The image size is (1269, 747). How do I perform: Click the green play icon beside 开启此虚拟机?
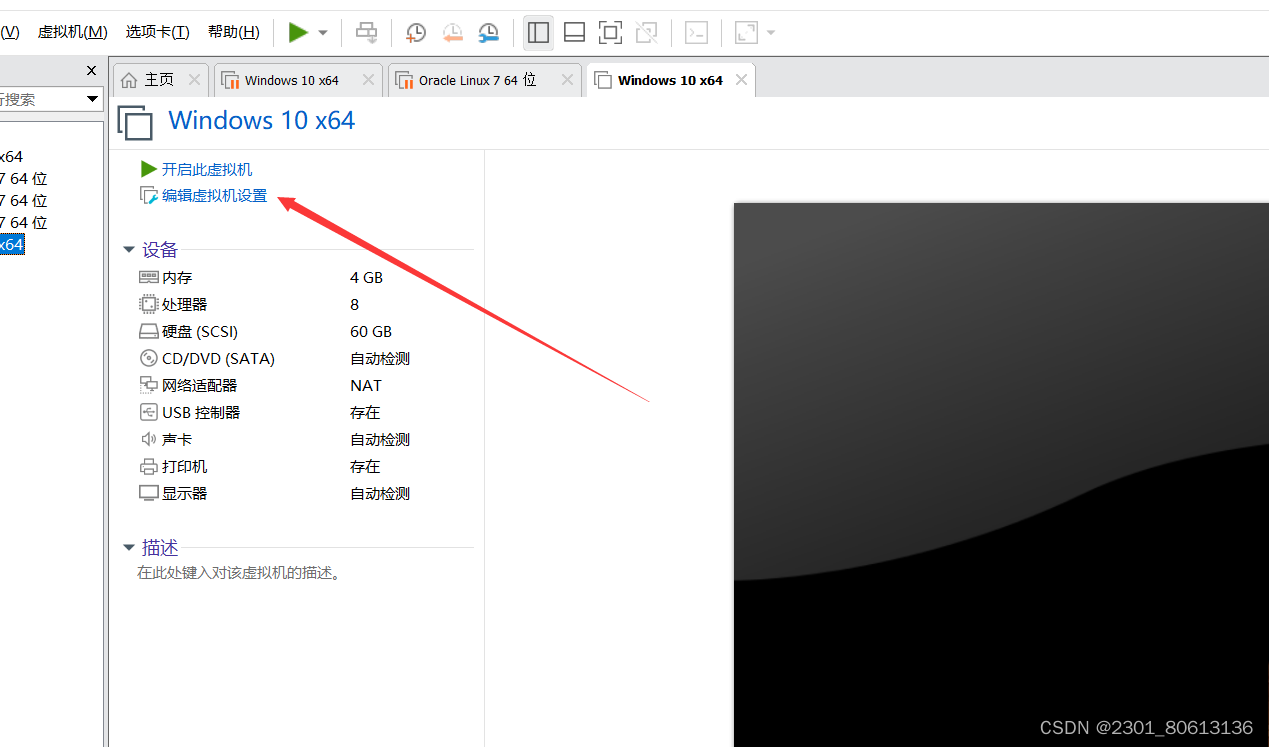pyautogui.click(x=149, y=169)
